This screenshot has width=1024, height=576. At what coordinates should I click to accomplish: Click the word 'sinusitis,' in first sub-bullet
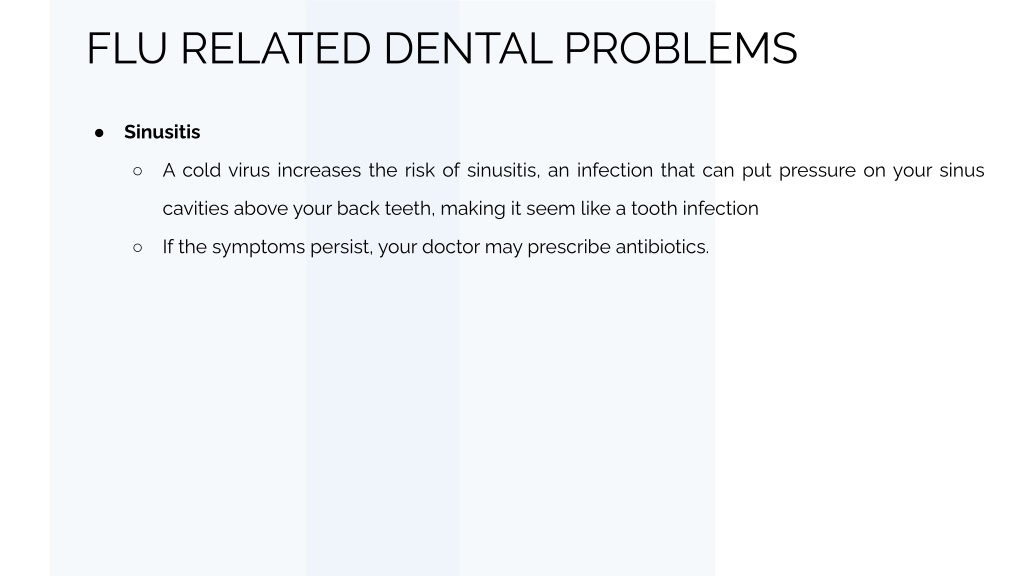coord(503,170)
